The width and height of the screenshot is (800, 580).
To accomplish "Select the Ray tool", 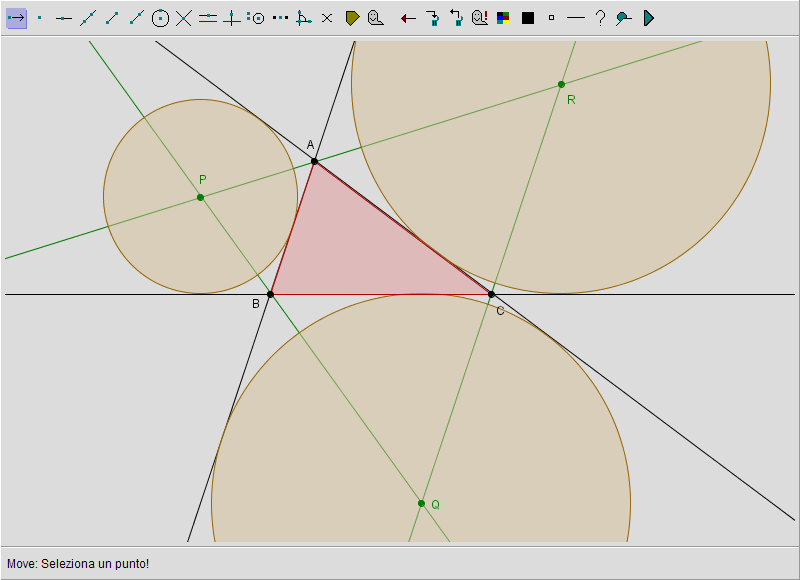I will pos(136,18).
